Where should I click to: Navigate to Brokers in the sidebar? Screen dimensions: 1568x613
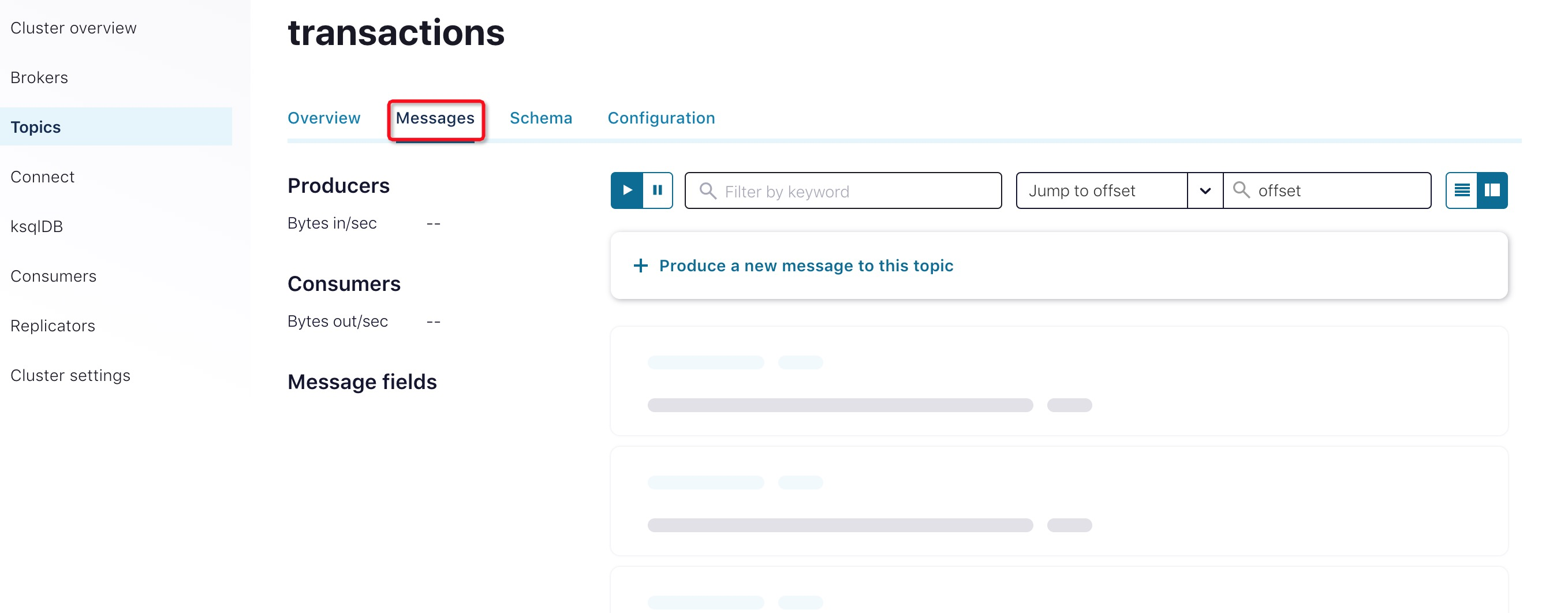pos(39,77)
